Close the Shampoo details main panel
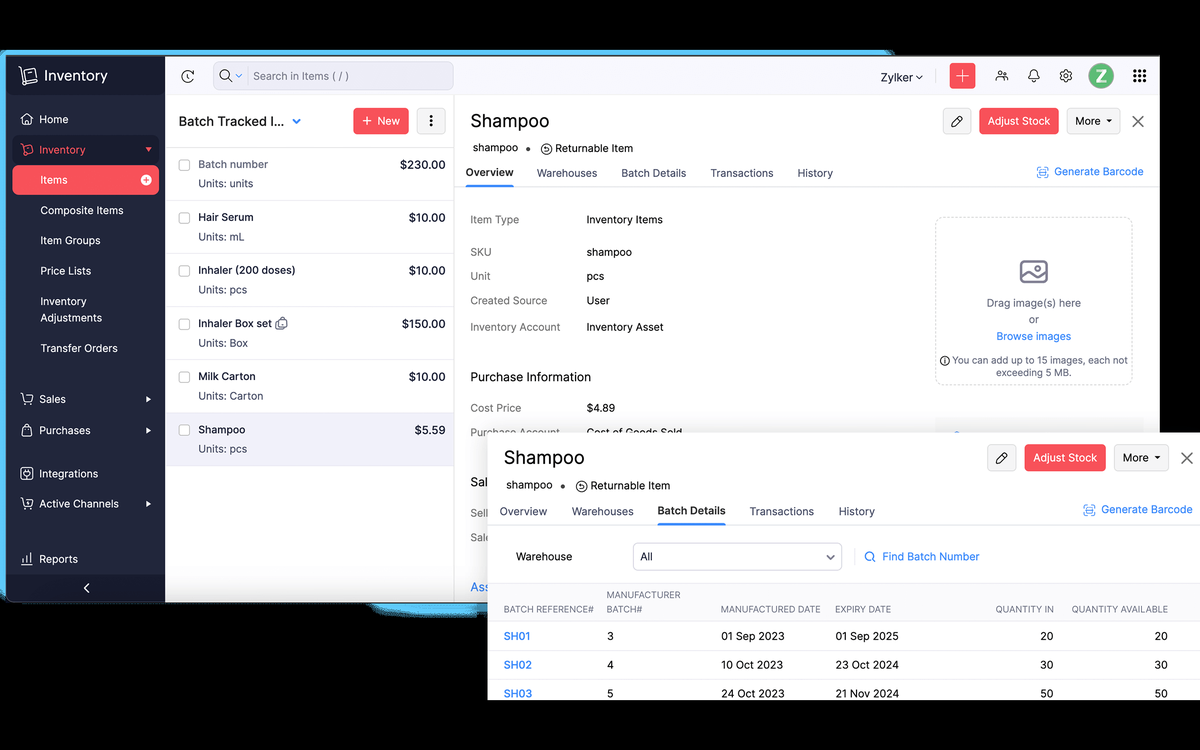 1138,121
